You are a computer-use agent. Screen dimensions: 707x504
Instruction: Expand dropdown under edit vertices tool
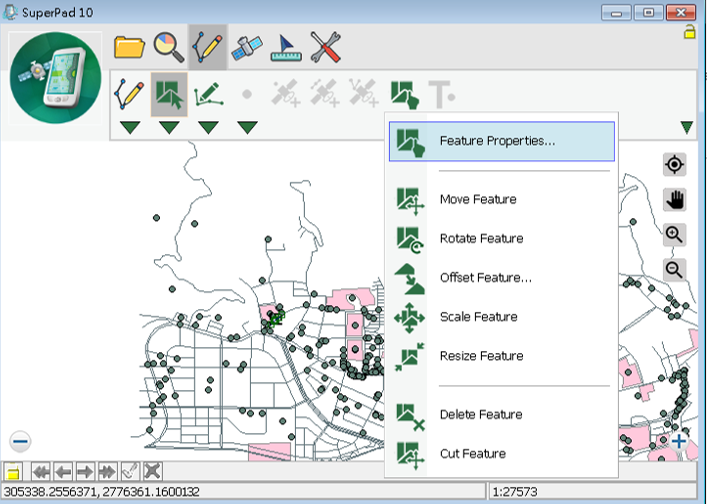[x=208, y=128]
